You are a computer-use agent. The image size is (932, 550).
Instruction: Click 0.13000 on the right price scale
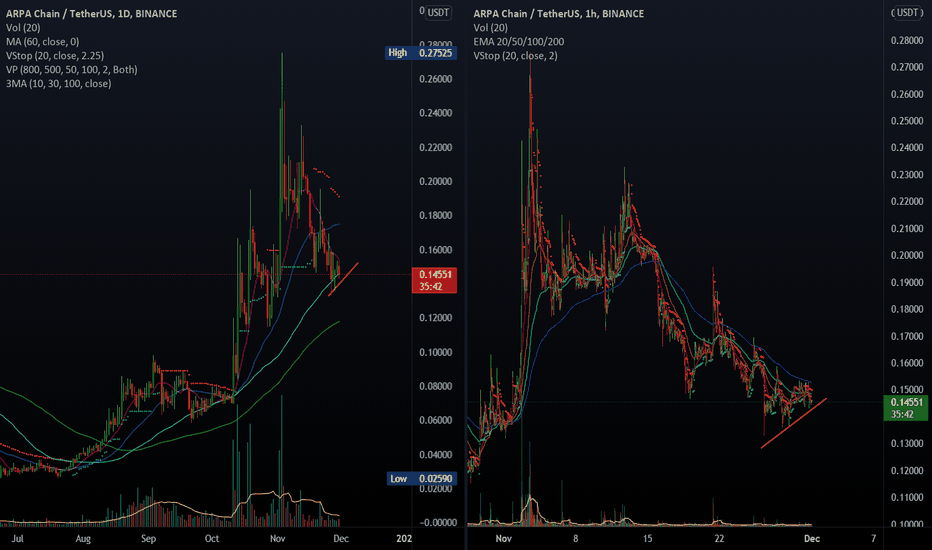click(x=907, y=444)
